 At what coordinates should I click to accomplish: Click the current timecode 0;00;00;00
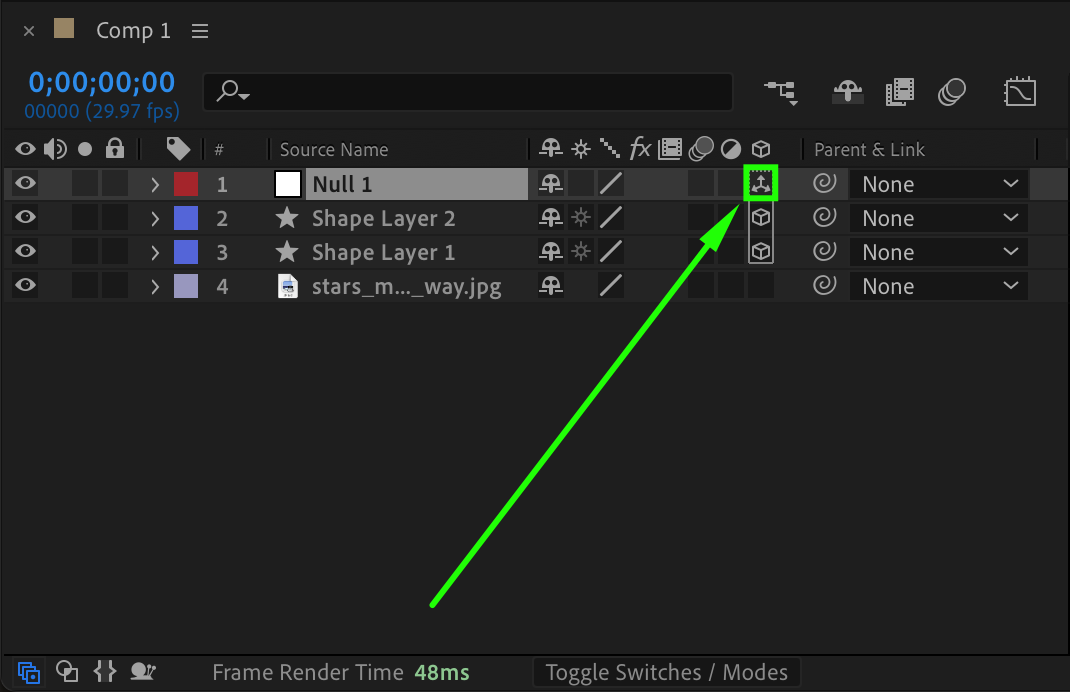[101, 82]
